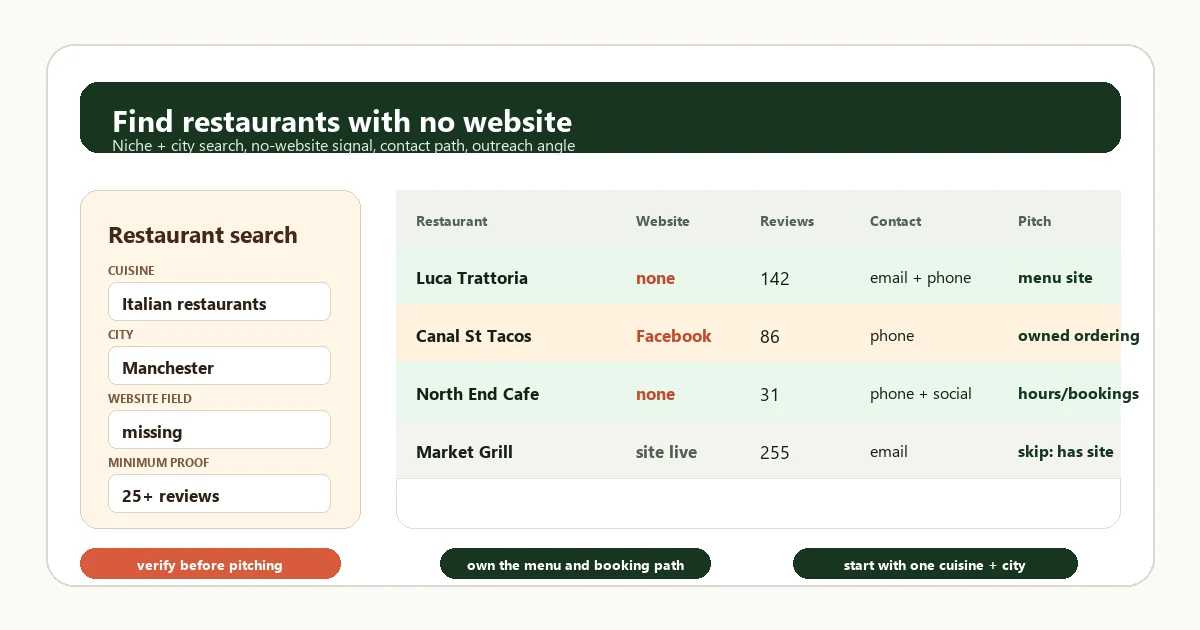Select the Market Grill row name

[464, 452]
